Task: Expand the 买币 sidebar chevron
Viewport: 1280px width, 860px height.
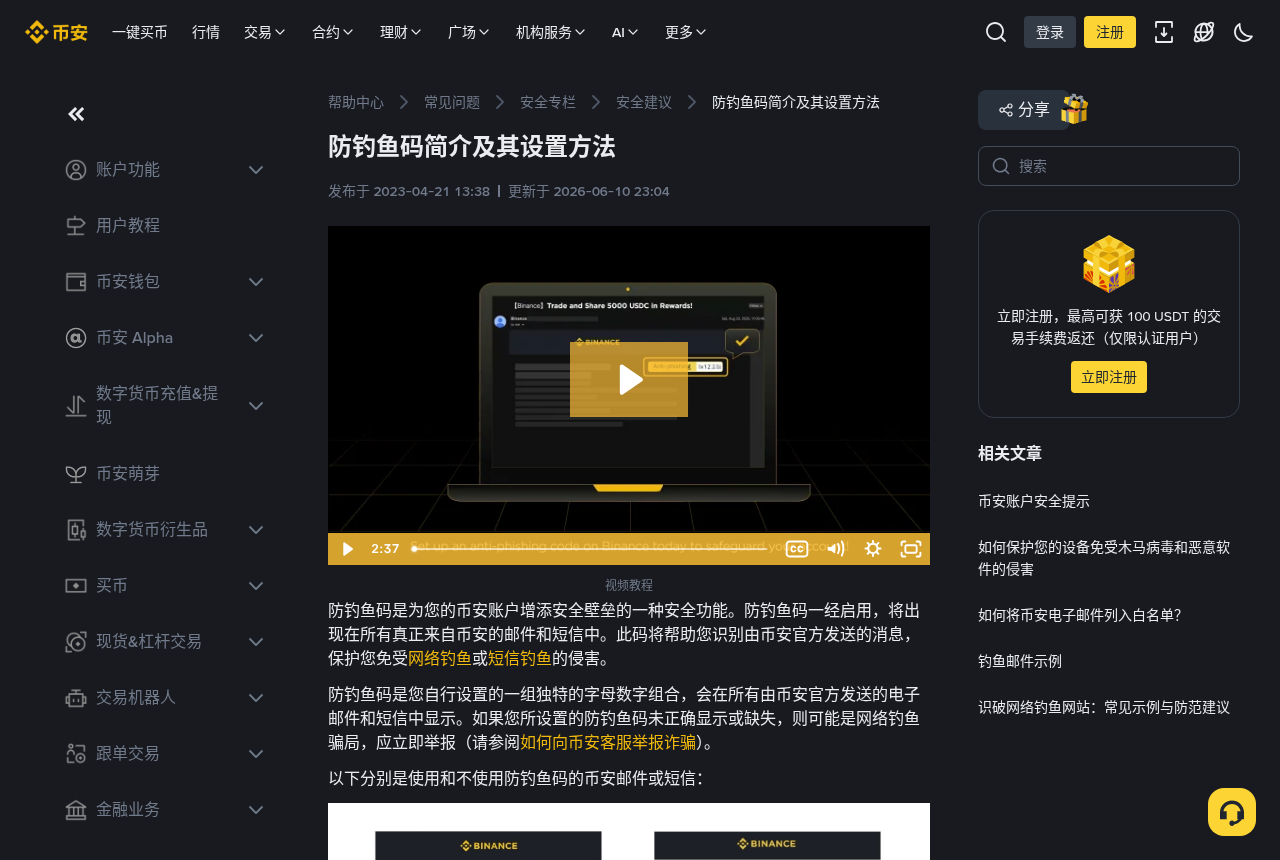Action: [256, 586]
